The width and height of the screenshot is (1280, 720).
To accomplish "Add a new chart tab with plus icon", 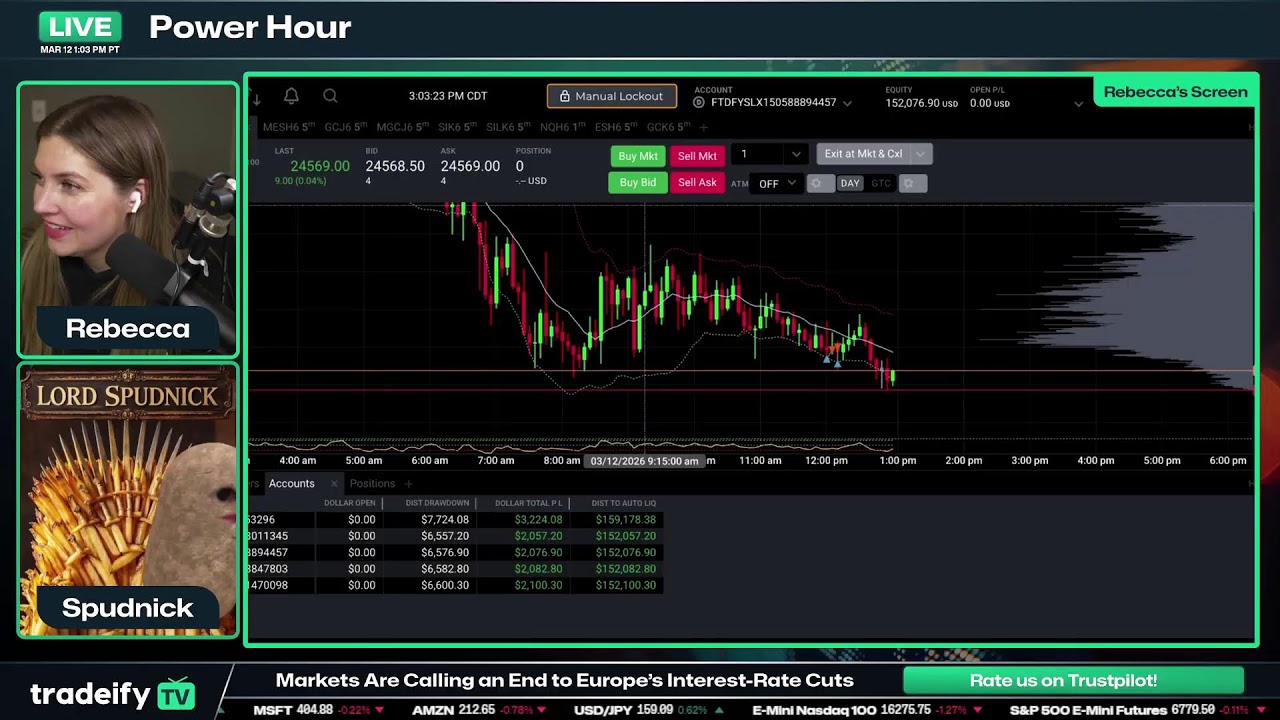I will coord(703,127).
